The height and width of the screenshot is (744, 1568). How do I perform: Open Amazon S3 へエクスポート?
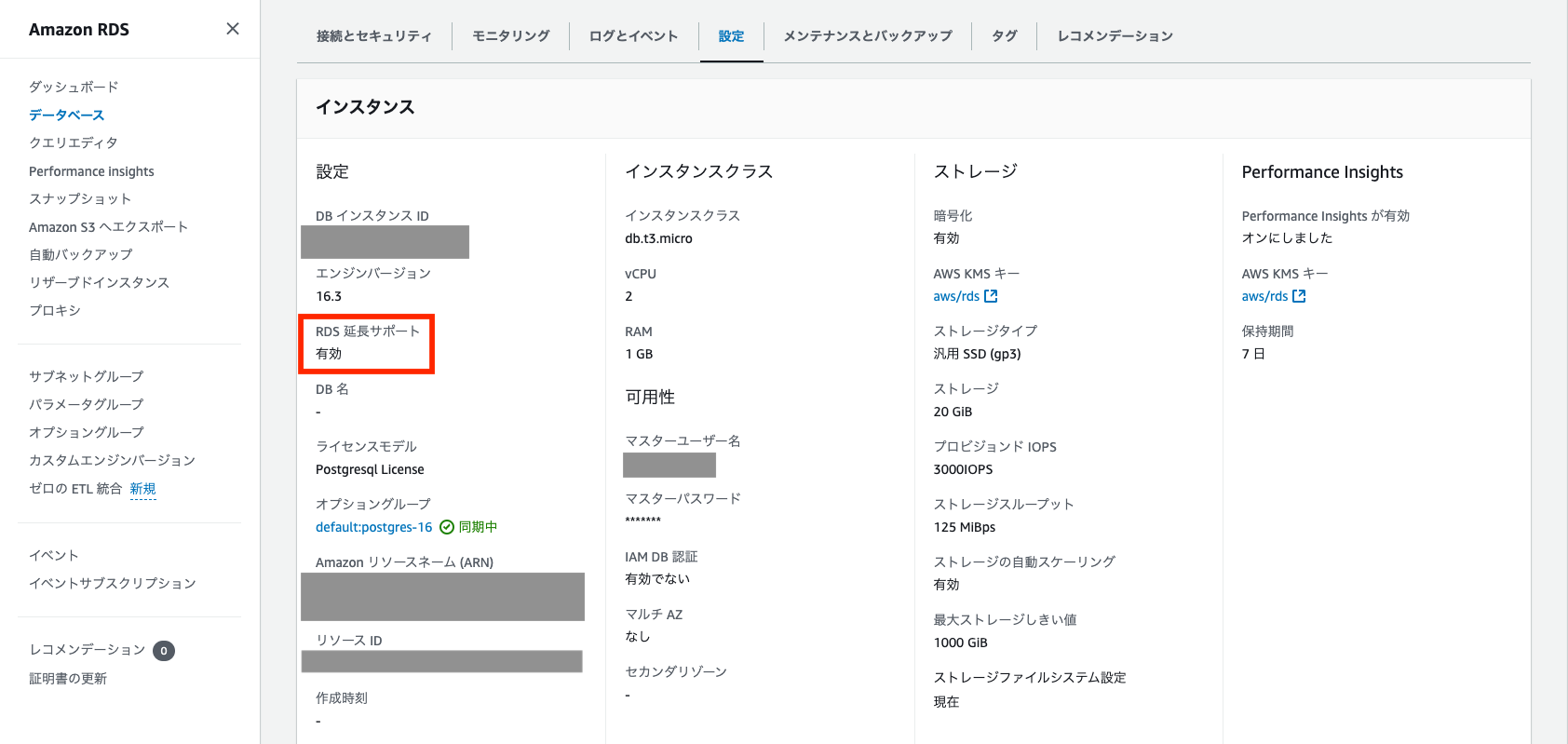(108, 226)
